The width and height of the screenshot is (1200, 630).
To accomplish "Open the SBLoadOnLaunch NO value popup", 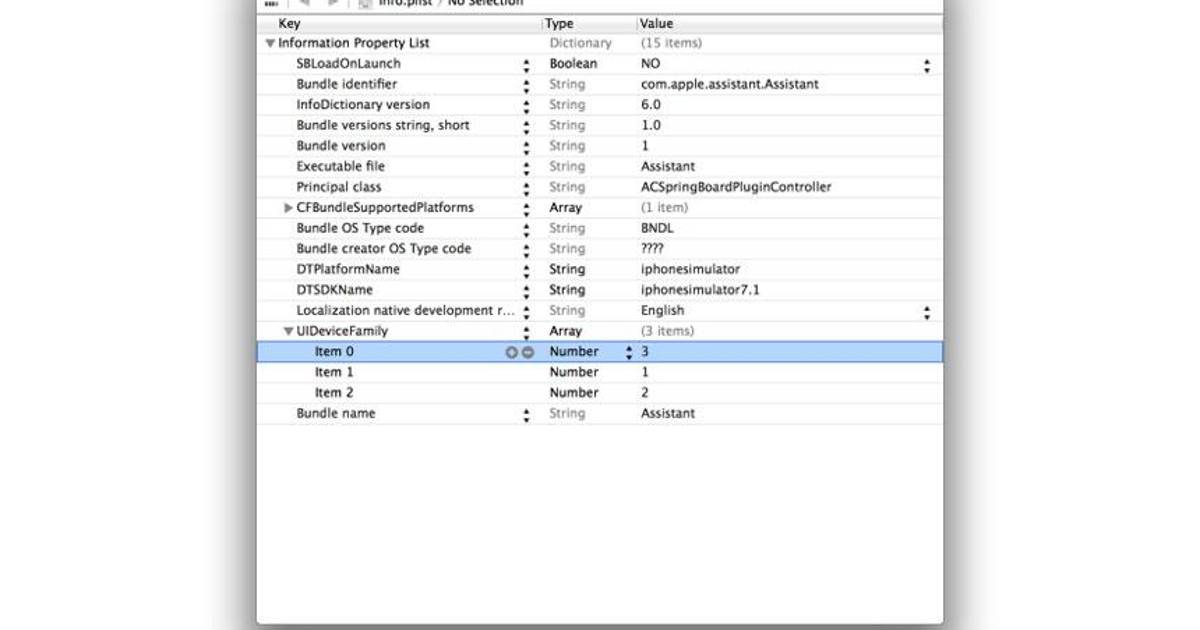I will point(927,64).
